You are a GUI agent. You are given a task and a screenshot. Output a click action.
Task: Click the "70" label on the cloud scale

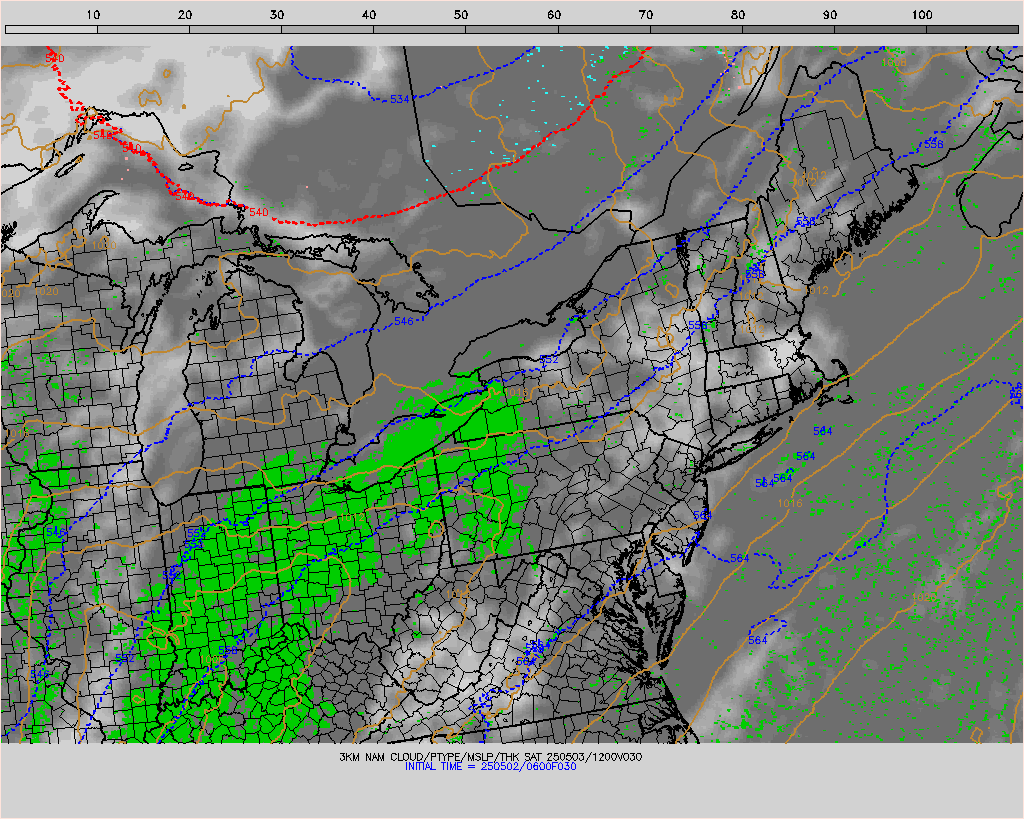(646, 15)
